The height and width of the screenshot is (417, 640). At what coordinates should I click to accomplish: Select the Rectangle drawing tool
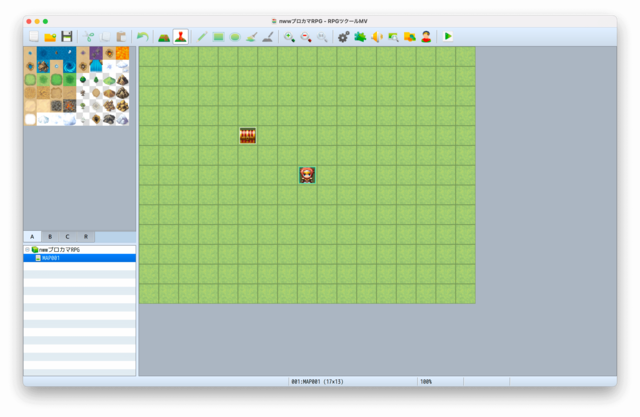pos(218,37)
